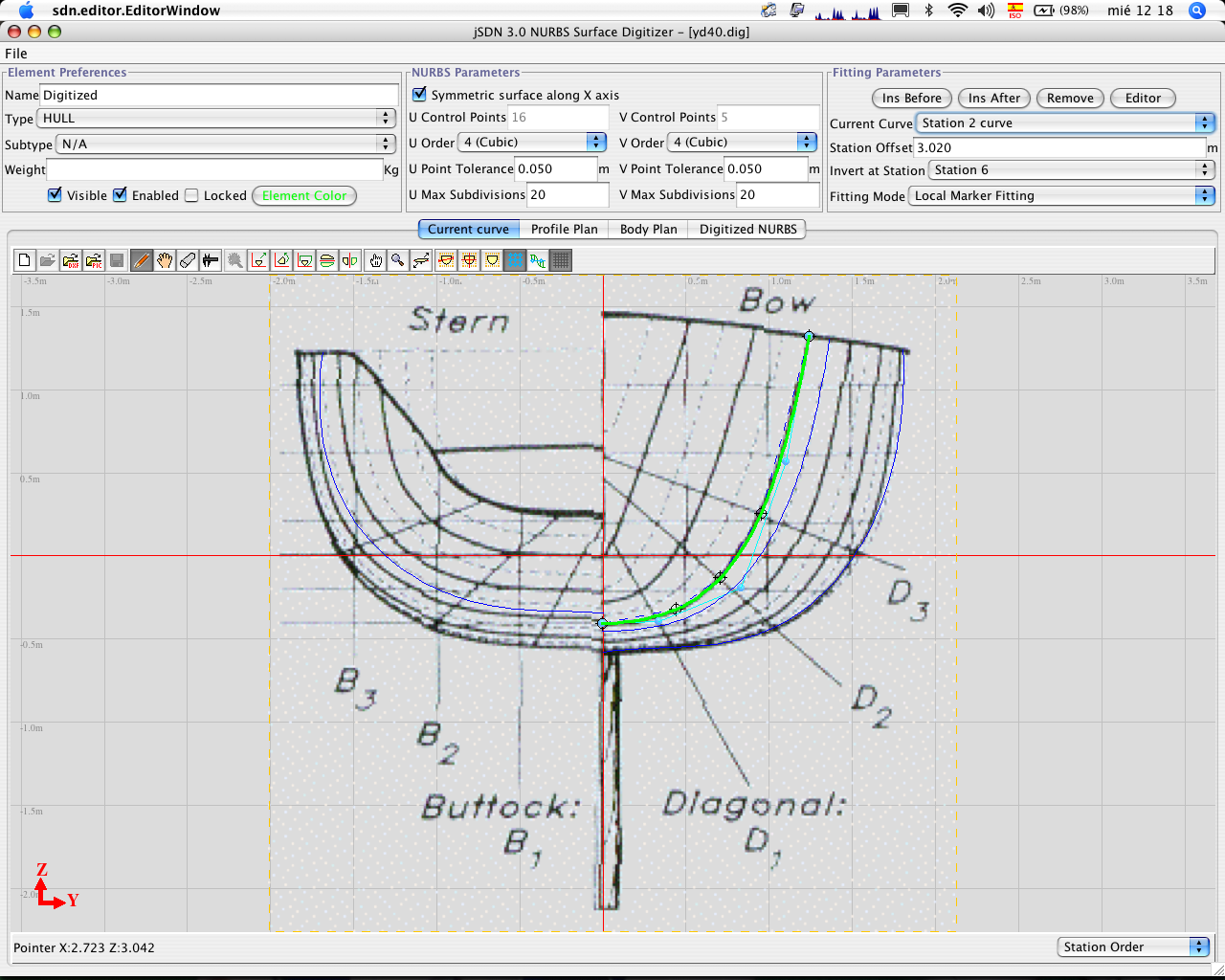This screenshot has width=1225, height=980.
Task: Select the pointing-hand select tool
Action: click(x=375, y=260)
